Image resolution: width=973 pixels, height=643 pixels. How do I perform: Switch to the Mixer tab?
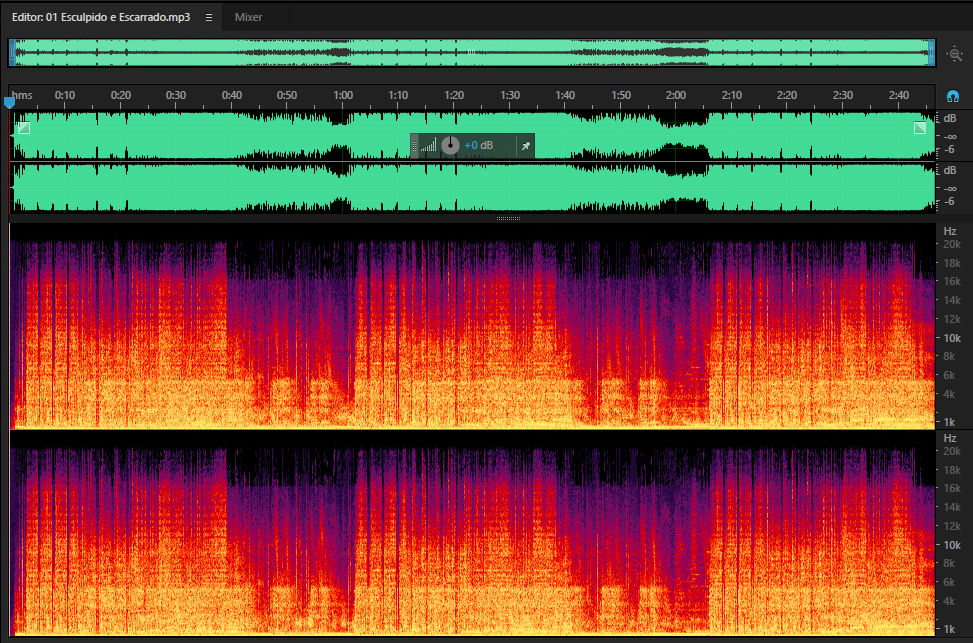click(x=248, y=17)
